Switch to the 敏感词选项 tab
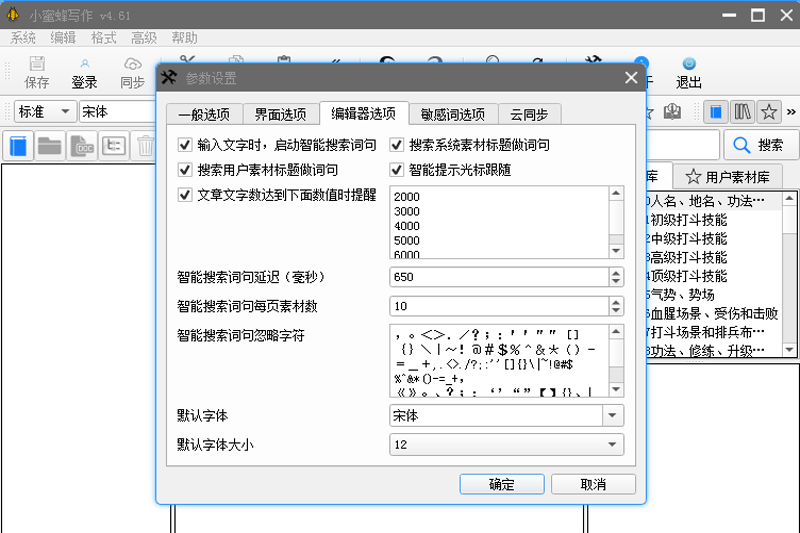Image resolution: width=800 pixels, height=533 pixels. tap(452, 114)
